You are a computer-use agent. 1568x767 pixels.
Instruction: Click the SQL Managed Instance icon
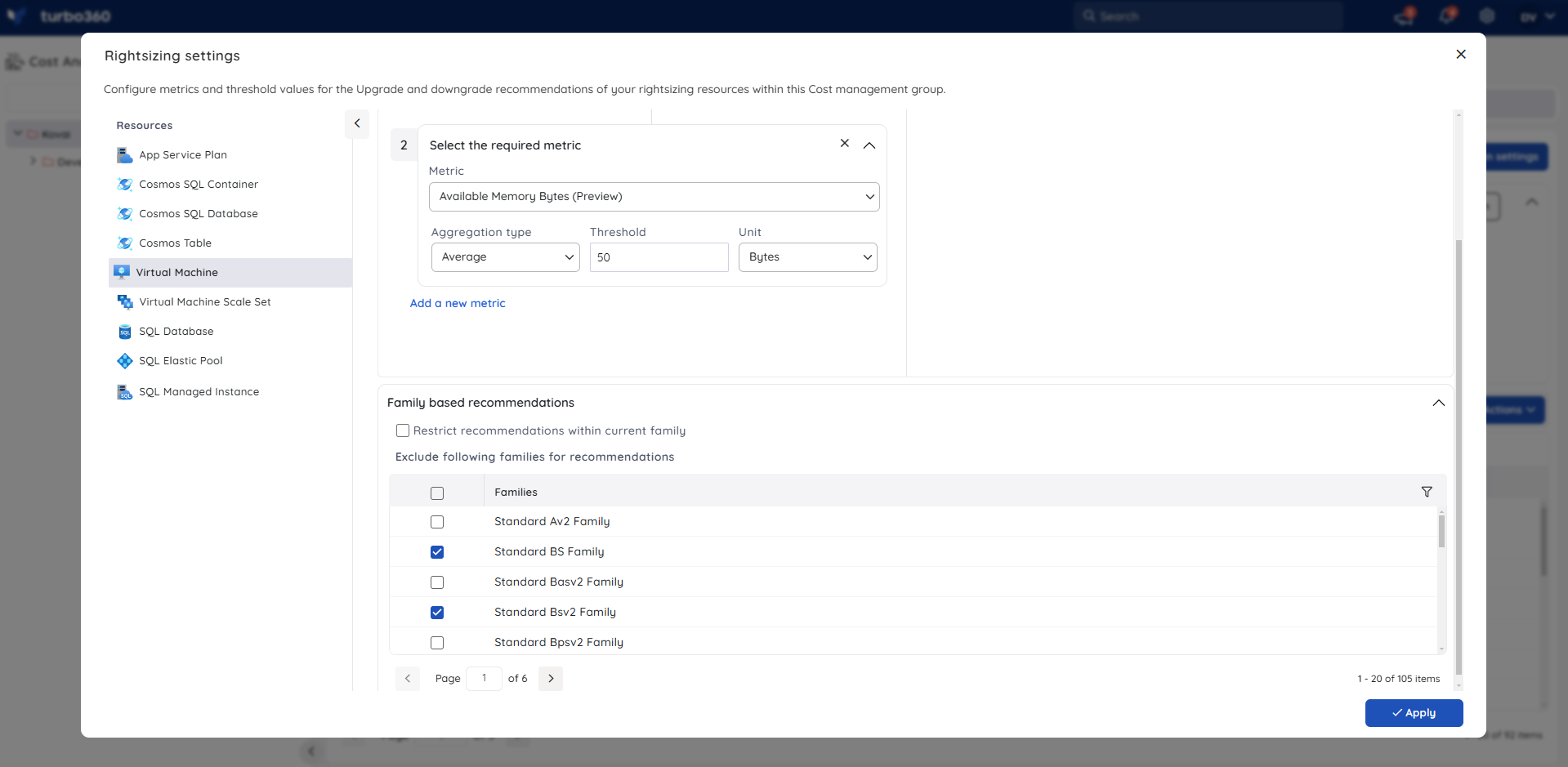(x=124, y=392)
